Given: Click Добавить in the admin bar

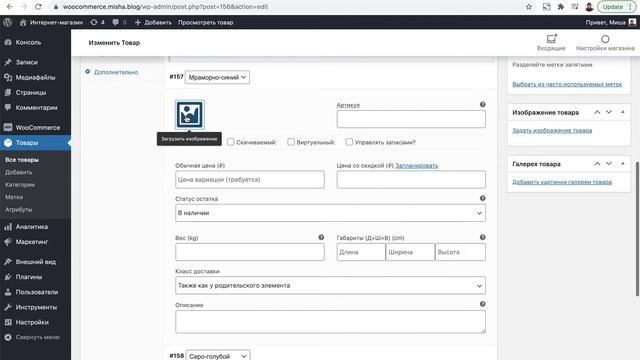Looking at the screenshot, I should point(153,22).
